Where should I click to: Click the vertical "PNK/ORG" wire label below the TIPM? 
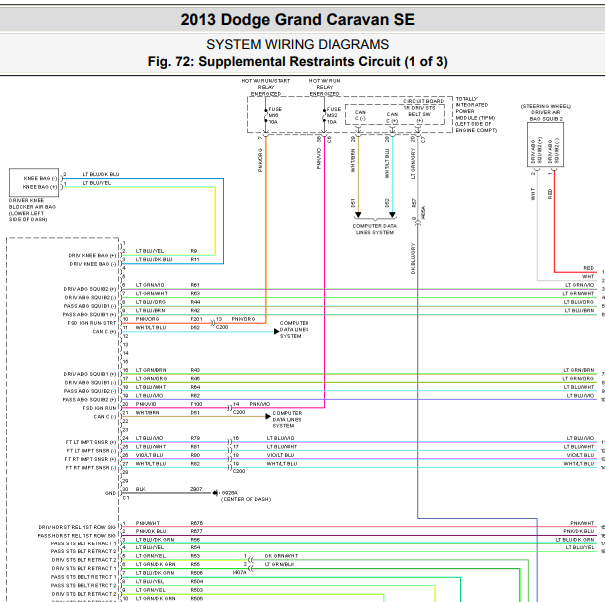pyautogui.click(x=260, y=160)
